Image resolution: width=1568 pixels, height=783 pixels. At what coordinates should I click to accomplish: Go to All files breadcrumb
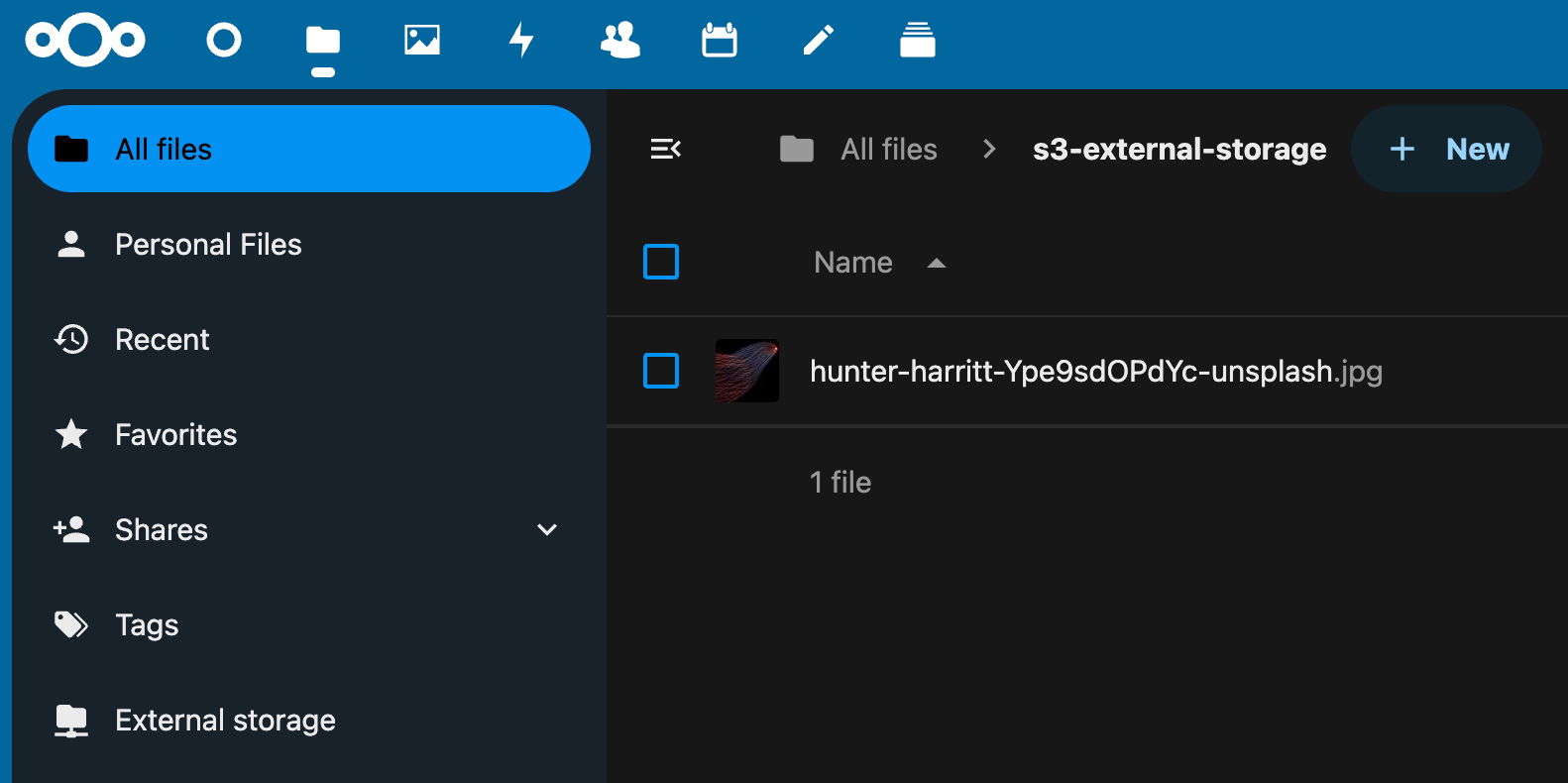coord(889,149)
